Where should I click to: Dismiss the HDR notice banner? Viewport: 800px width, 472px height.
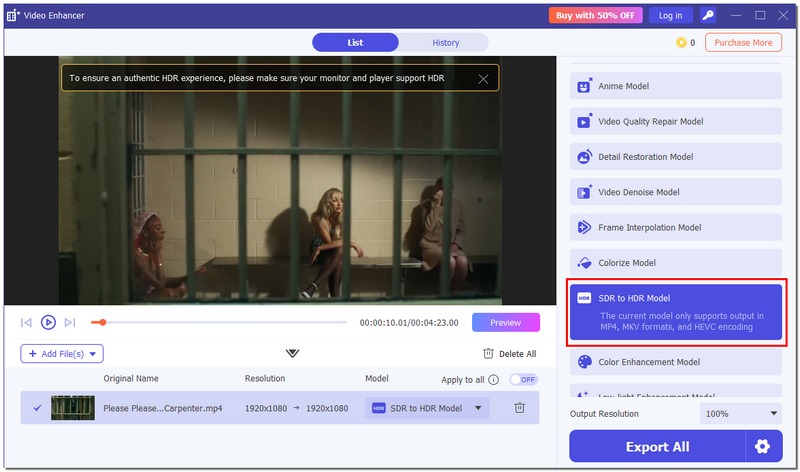(484, 78)
